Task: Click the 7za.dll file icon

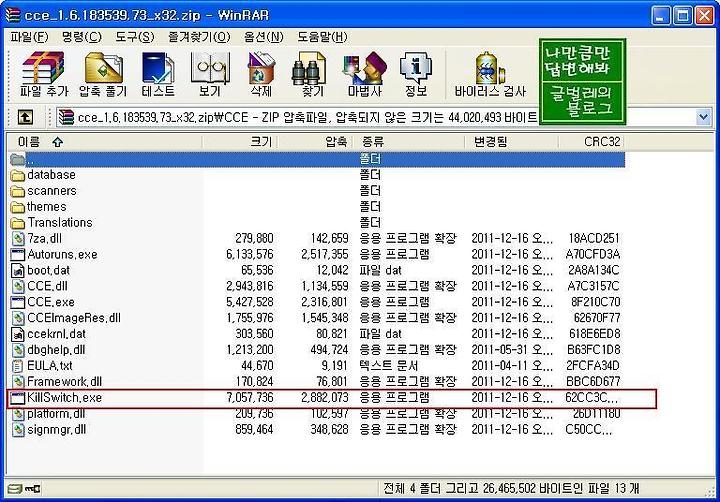Action: pos(17,239)
